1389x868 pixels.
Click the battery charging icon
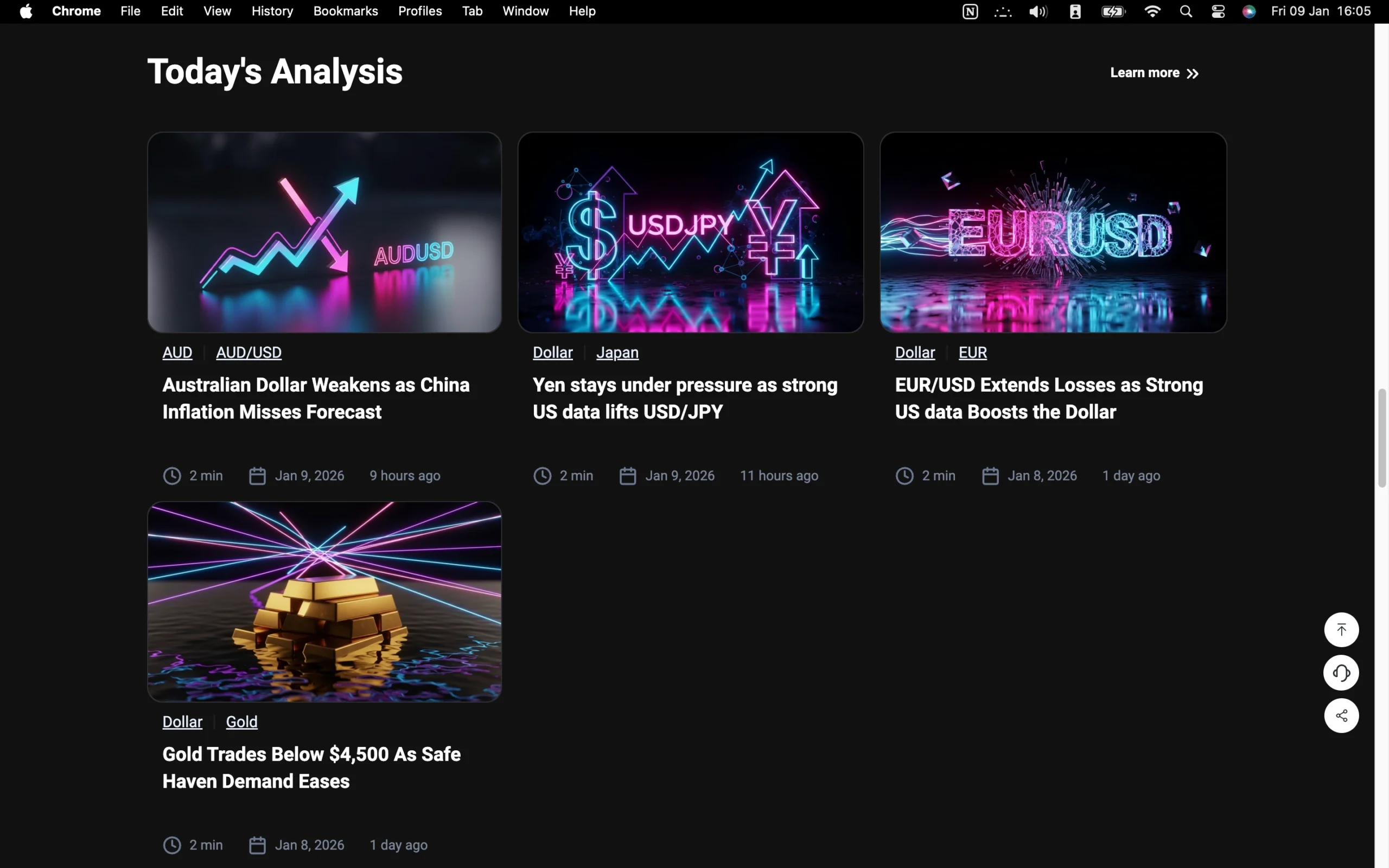click(x=1113, y=11)
